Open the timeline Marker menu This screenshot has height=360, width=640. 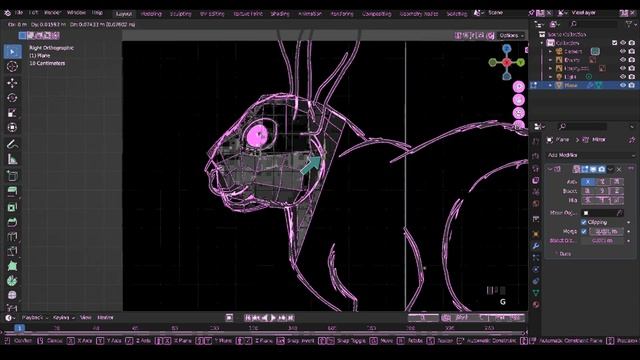(105, 318)
